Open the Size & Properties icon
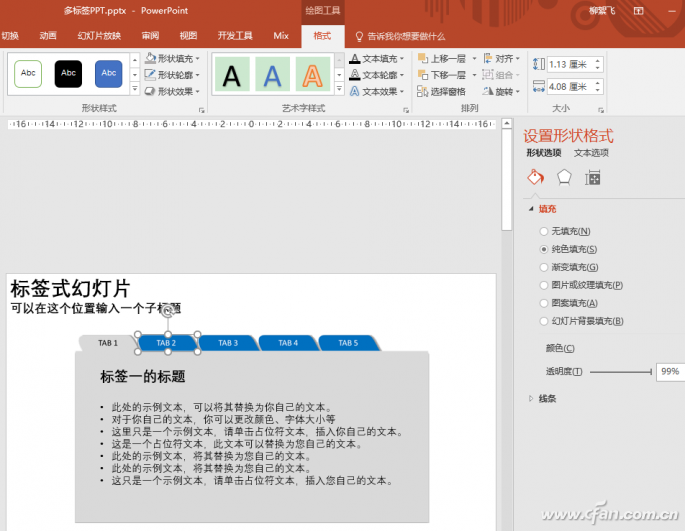685x531 pixels. 593,177
